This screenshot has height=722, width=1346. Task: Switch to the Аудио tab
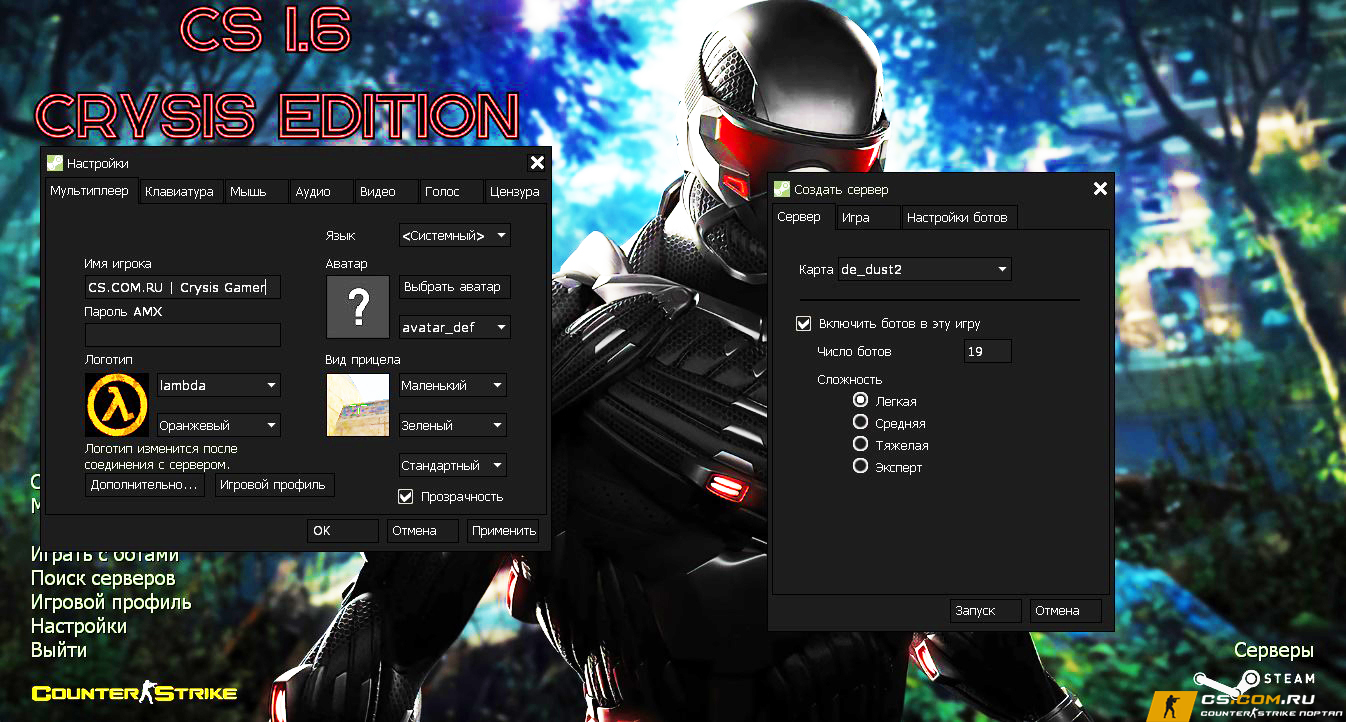322,191
